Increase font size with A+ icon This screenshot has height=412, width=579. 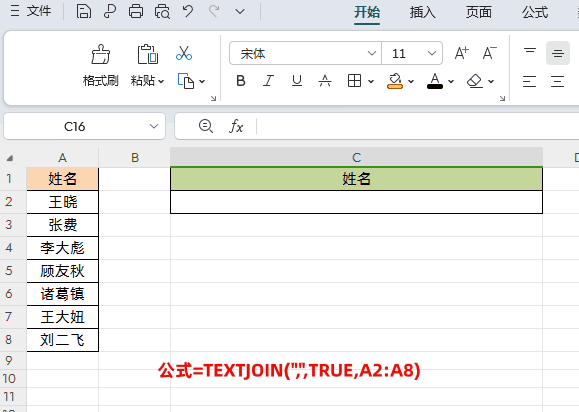click(x=462, y=53)
